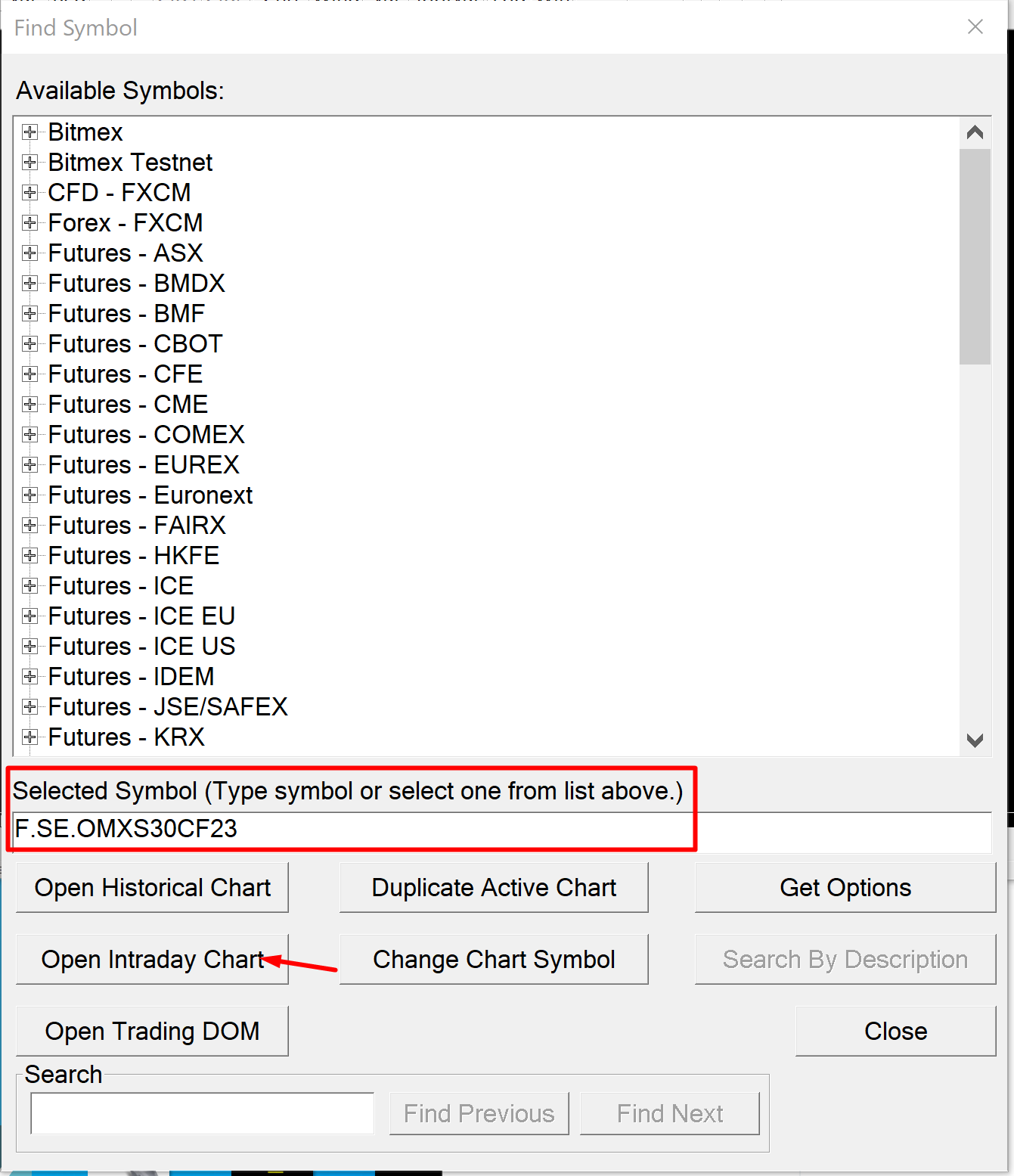The width and height of the screenshot is (1014, 1176).
Task: Expand the Bitmex tree node
Action: [x=30, y=132]
